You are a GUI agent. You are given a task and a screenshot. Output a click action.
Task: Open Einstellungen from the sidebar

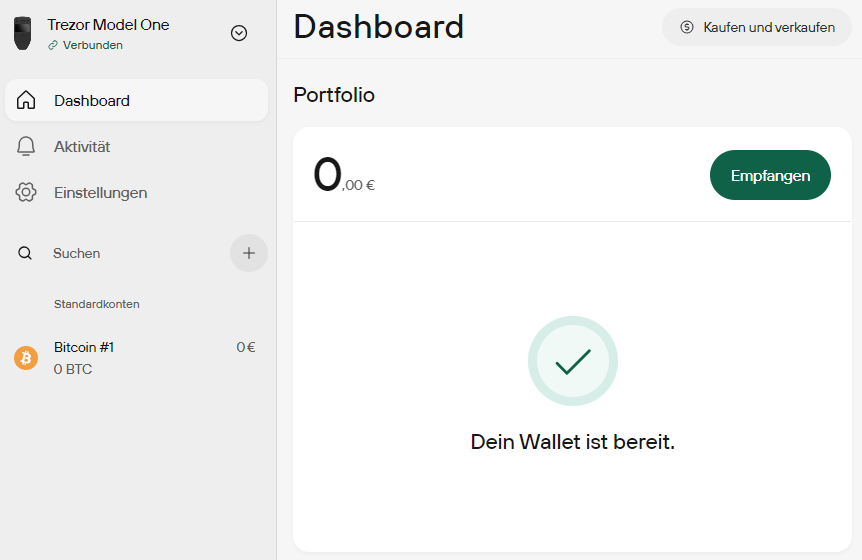pyautogui.click(x=136, y=192)
